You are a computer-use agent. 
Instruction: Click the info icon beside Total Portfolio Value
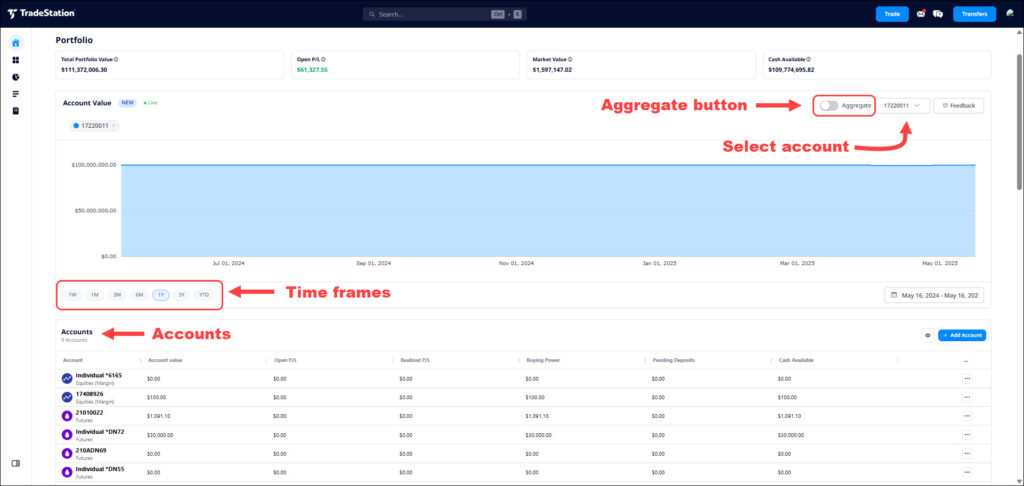click(x=110, y=60)
